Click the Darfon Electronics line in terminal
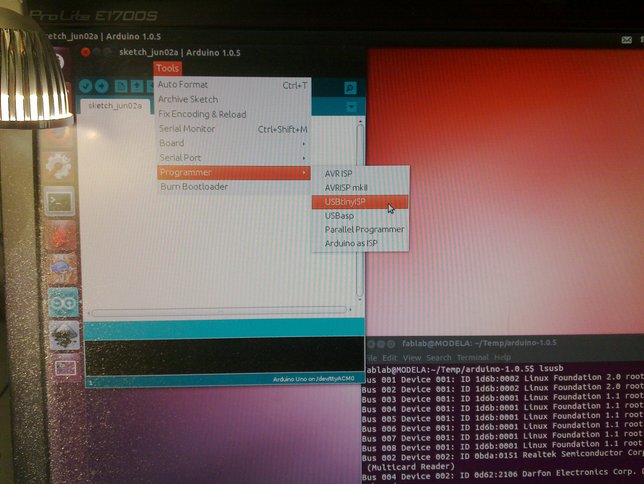644x484 pixels. pos(503,475)
